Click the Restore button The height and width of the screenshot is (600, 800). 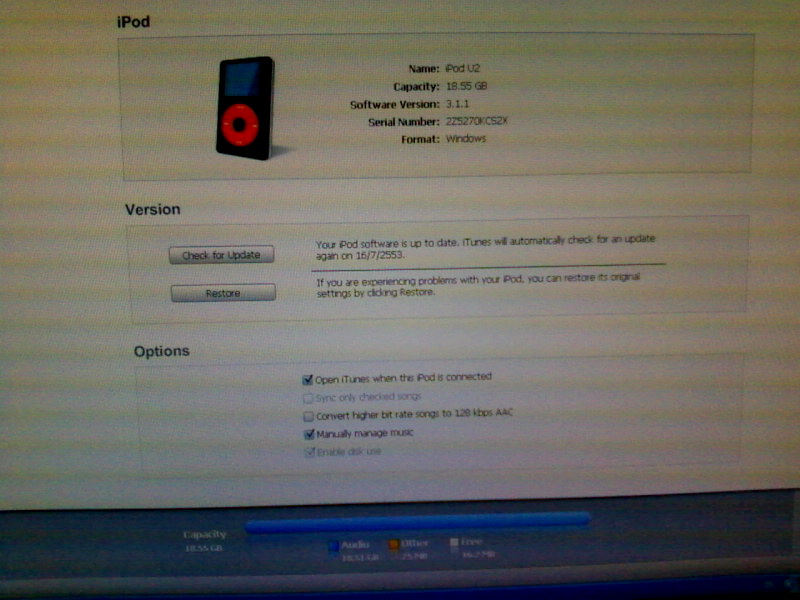tap(221, 293)
